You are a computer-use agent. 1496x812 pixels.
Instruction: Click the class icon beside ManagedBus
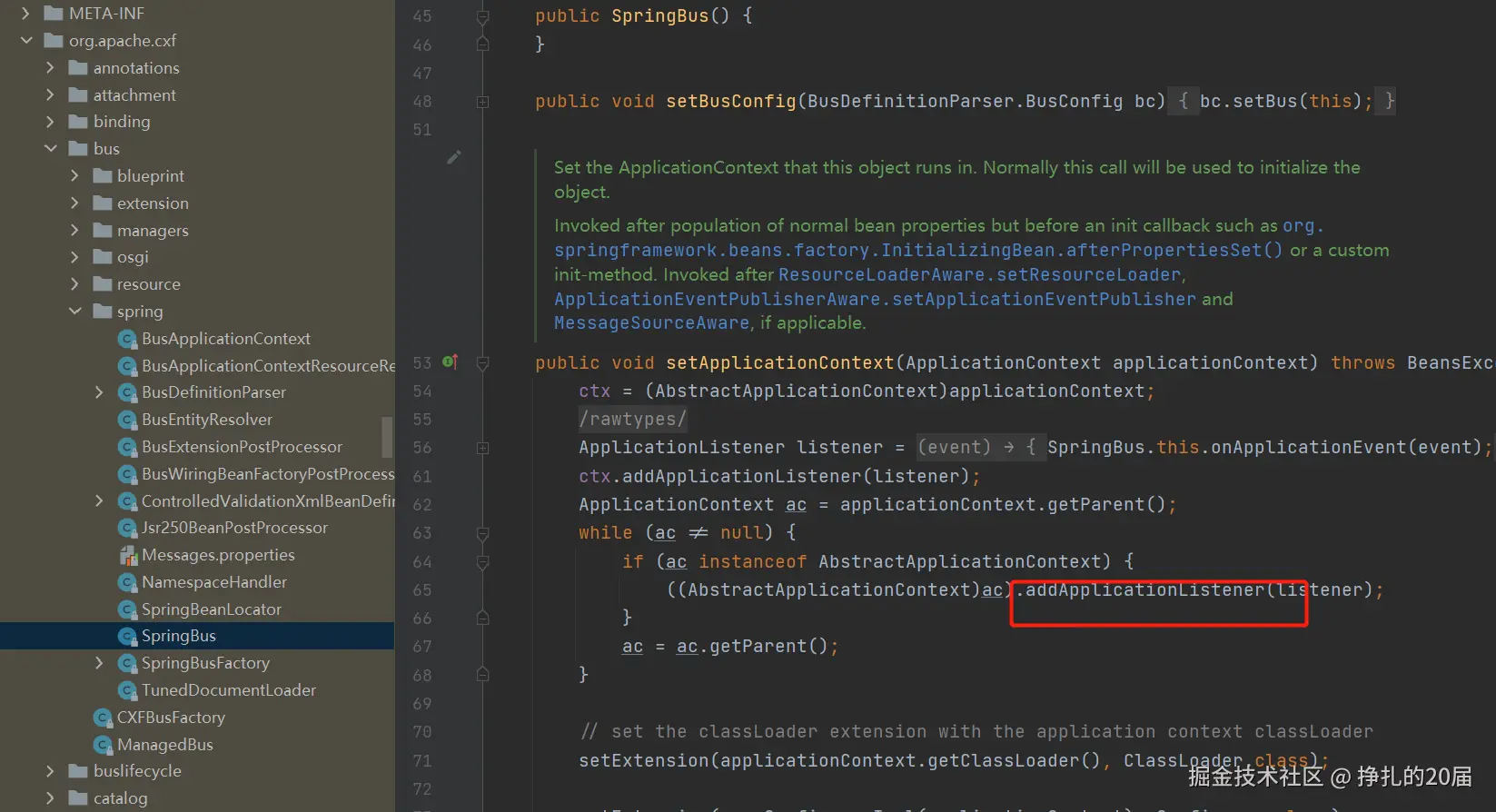(x=104, y=745)
